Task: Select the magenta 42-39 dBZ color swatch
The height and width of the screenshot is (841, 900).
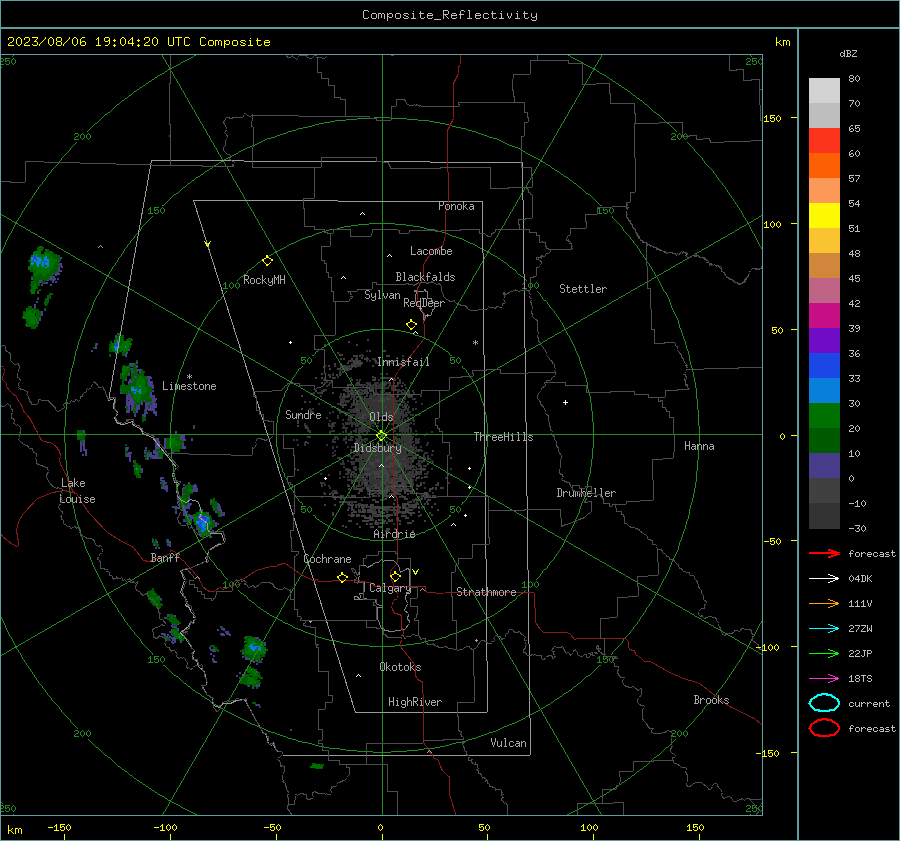Action: coord(824,315)
